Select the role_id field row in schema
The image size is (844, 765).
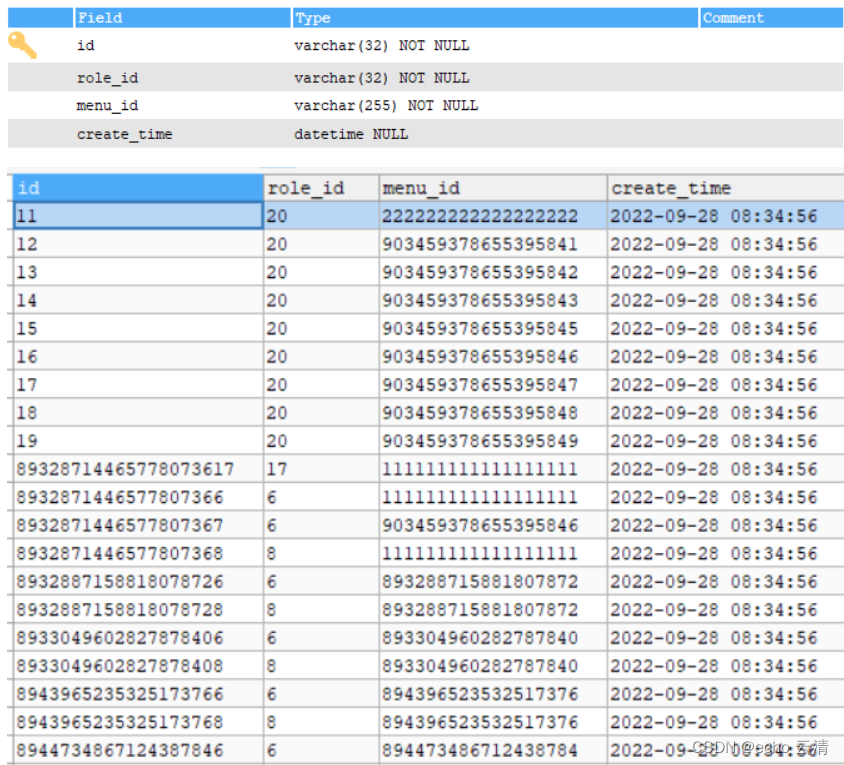[425, 78]
